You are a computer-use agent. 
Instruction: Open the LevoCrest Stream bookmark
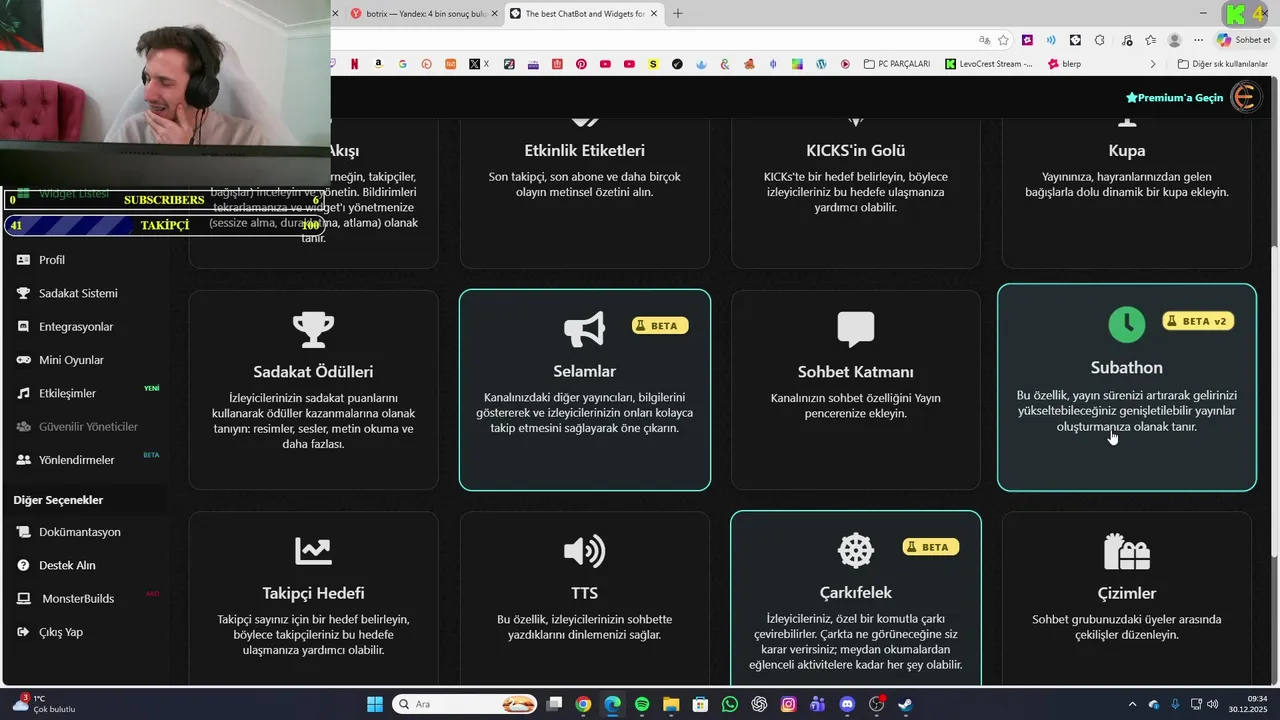click(x=989, y=64)
